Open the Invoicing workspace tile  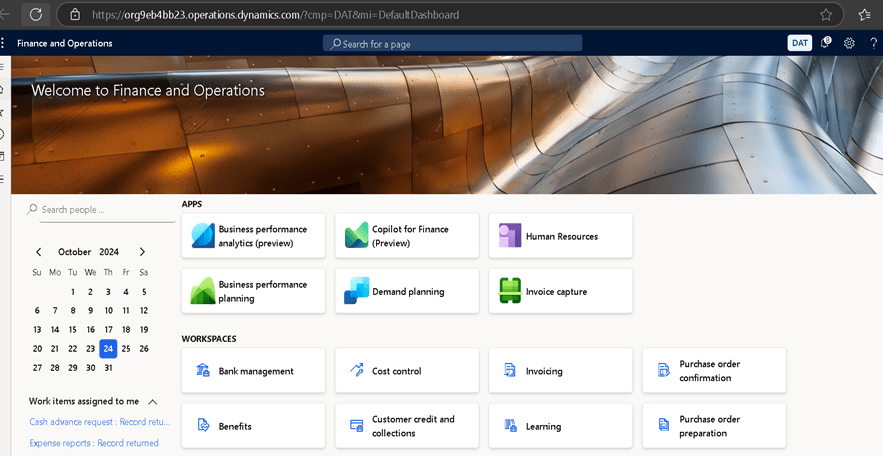561,371
